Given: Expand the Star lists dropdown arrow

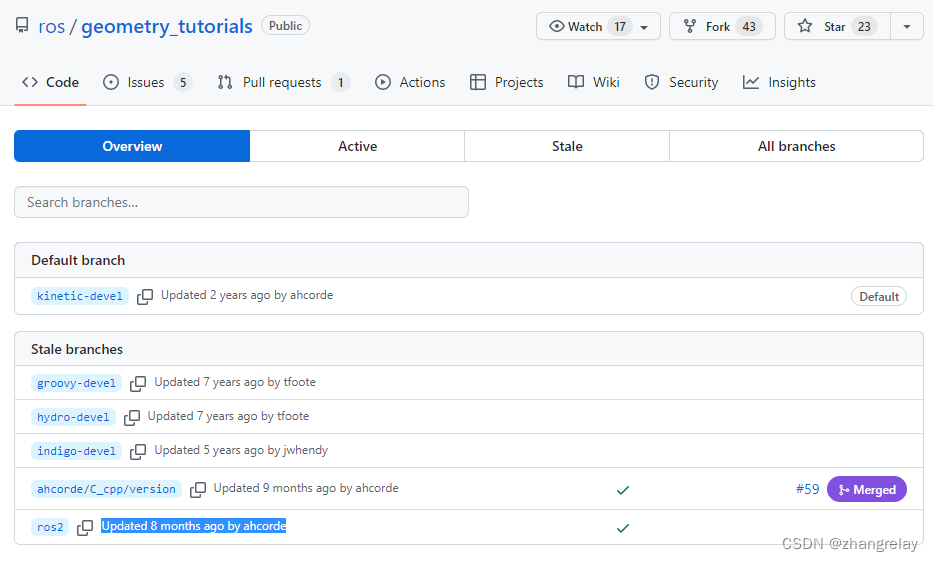Looking at the screenshot, I should click(907, 26).
